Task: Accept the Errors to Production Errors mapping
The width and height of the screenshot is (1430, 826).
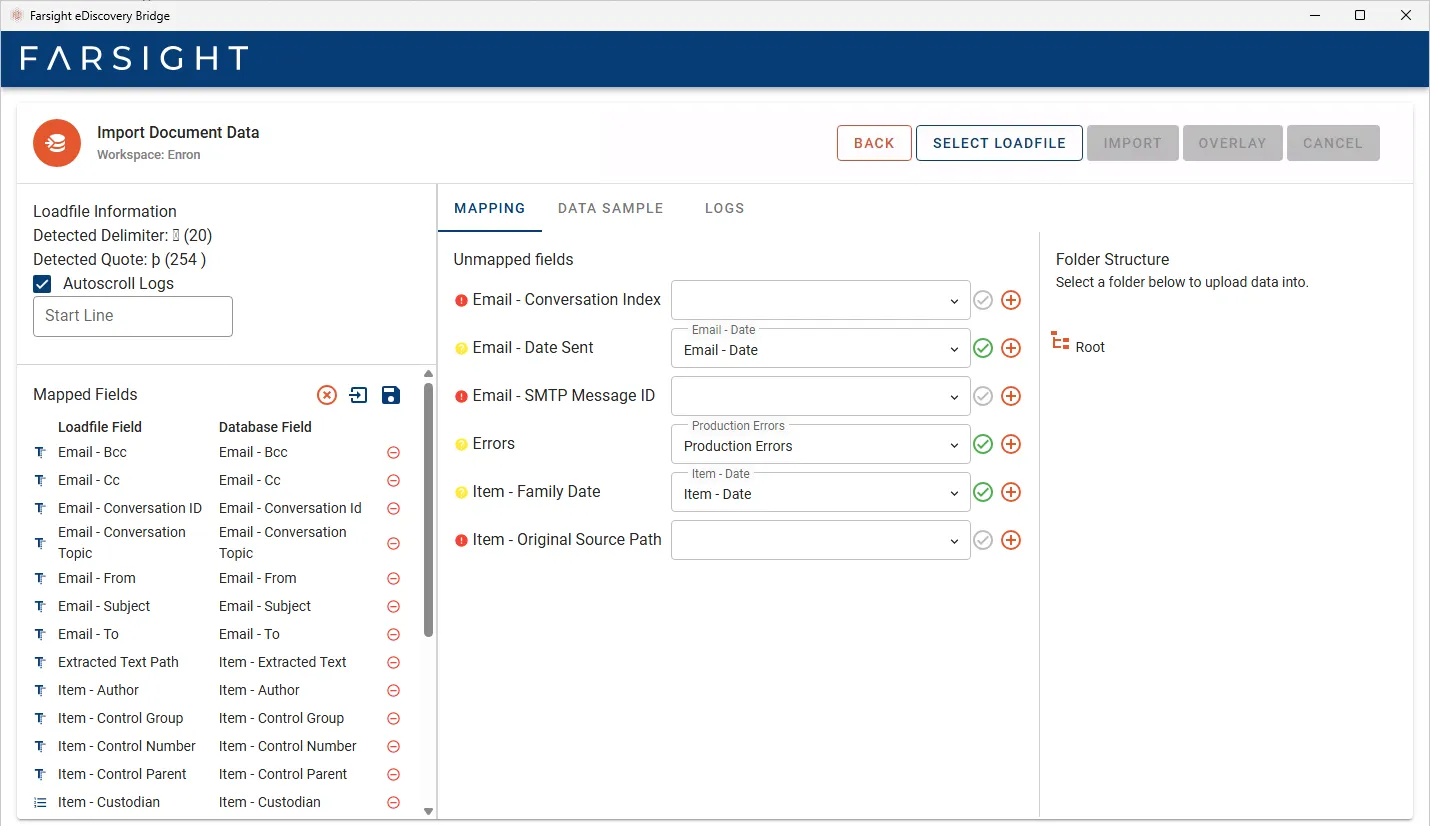Action: 983,444
